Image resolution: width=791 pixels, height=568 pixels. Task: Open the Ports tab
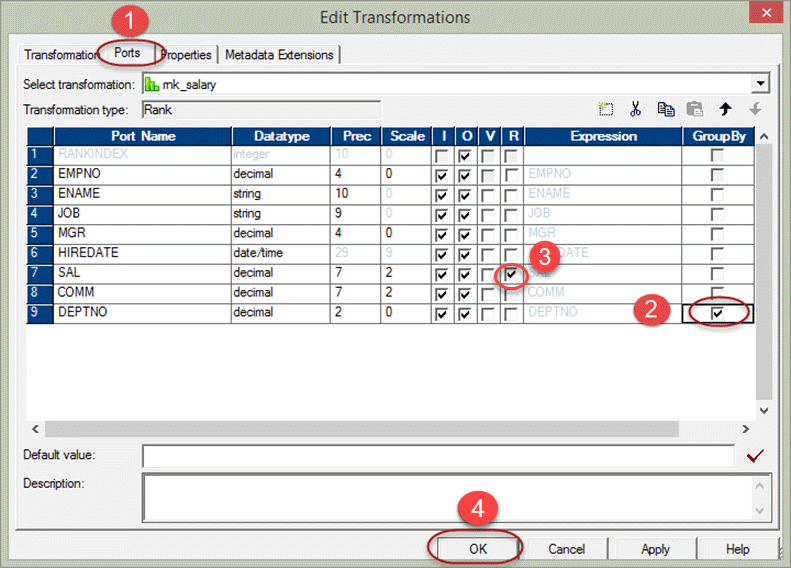click(x=127, y=53)
